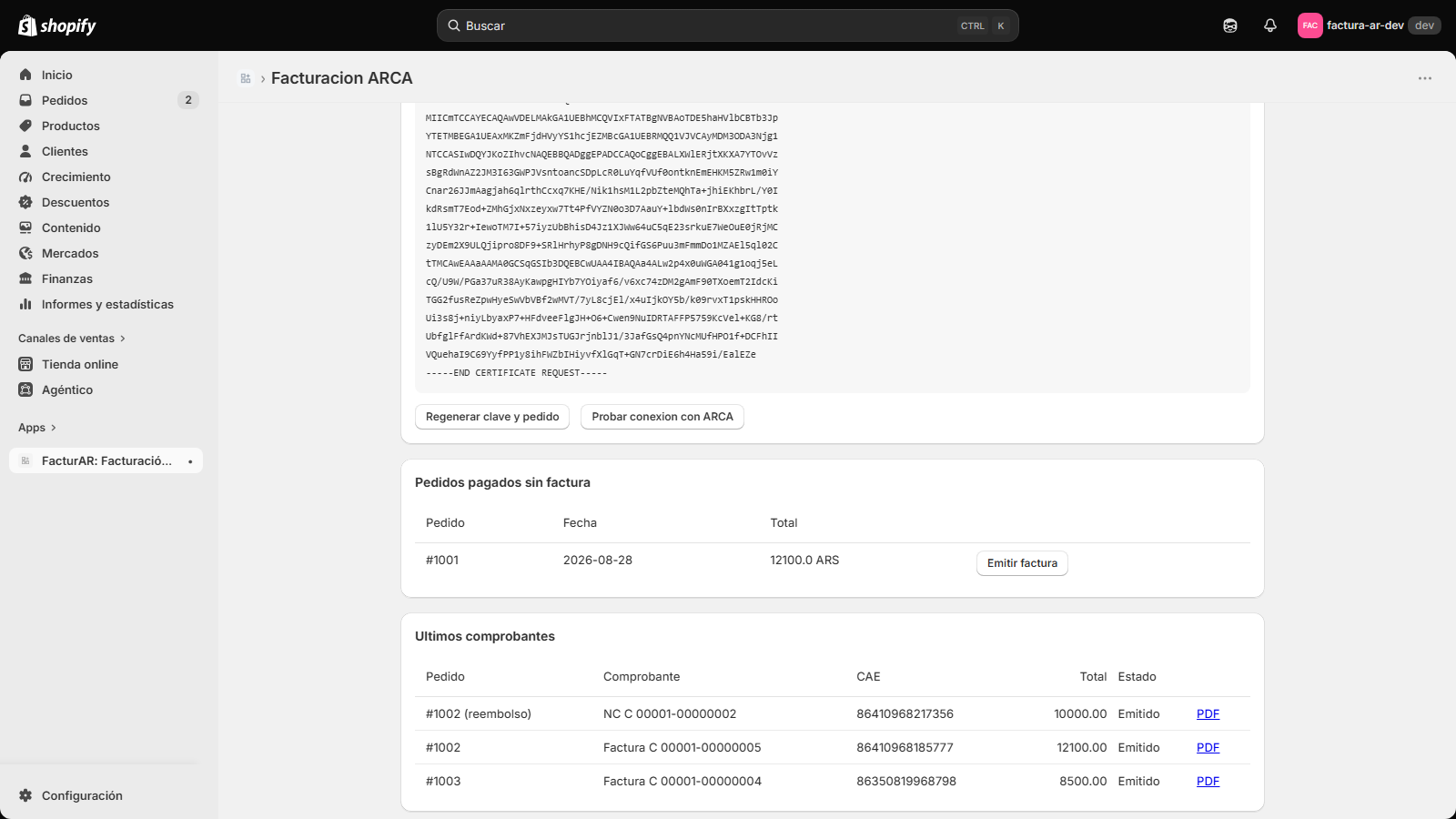Open the Inicio home icon
Viewport: 1456px width, 819px height.
click(x=25, y=75)
